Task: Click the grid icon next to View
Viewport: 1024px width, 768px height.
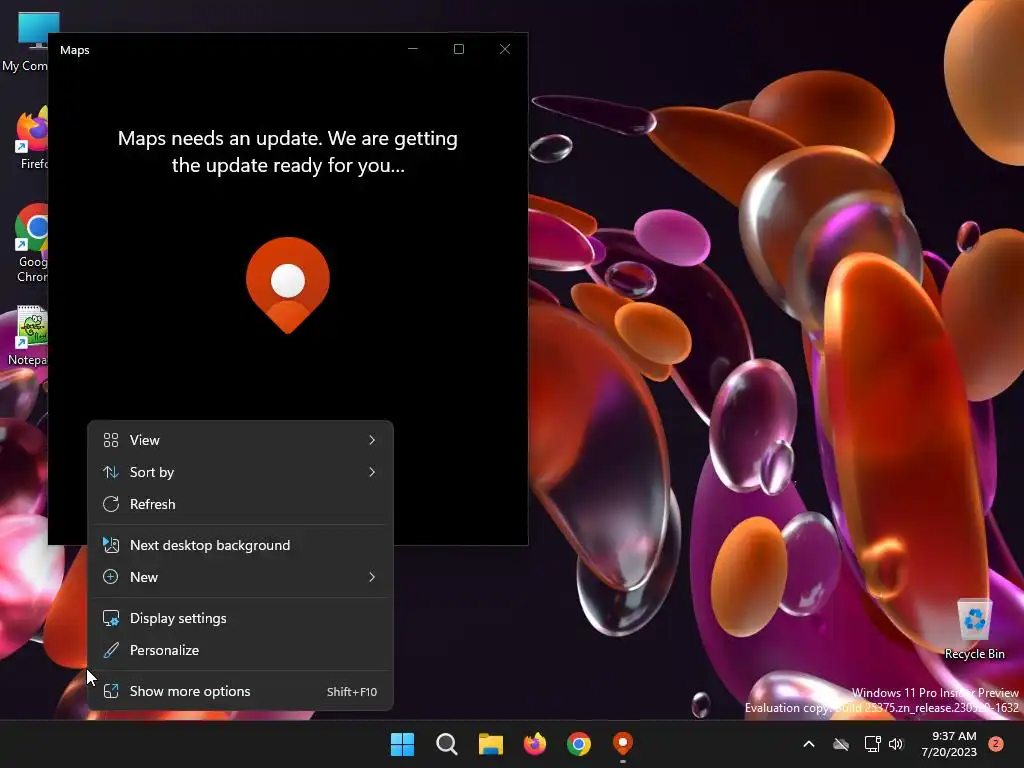Action: pyautogui.click(x=111, y=440)
